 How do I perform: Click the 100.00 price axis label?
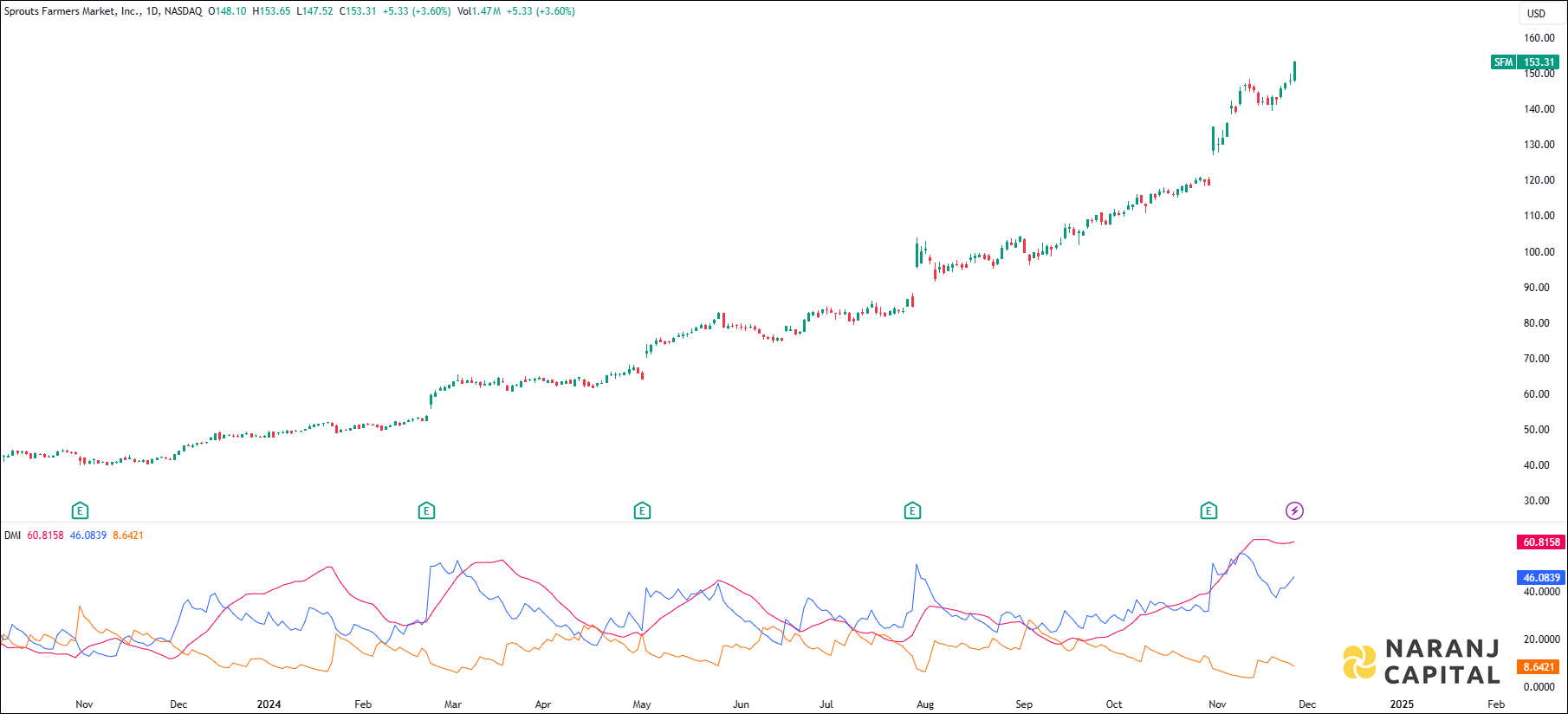(x=1539, y=252)
